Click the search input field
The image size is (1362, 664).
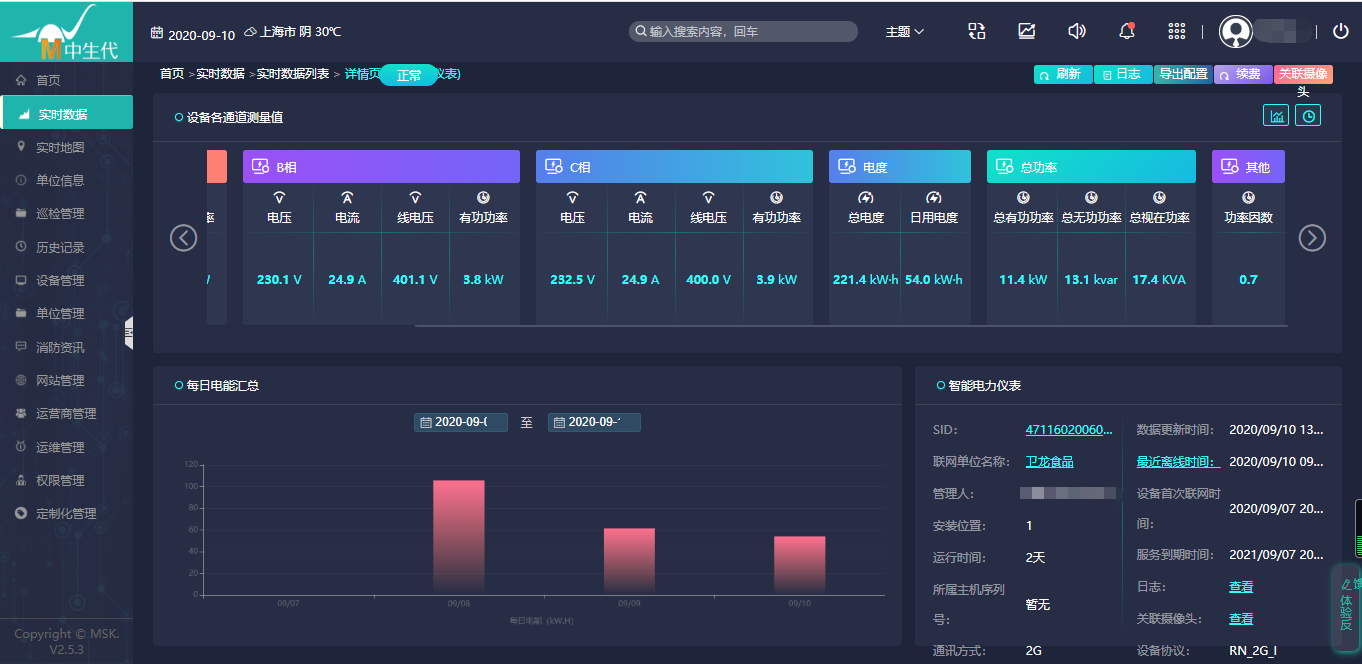click(743, 32)
